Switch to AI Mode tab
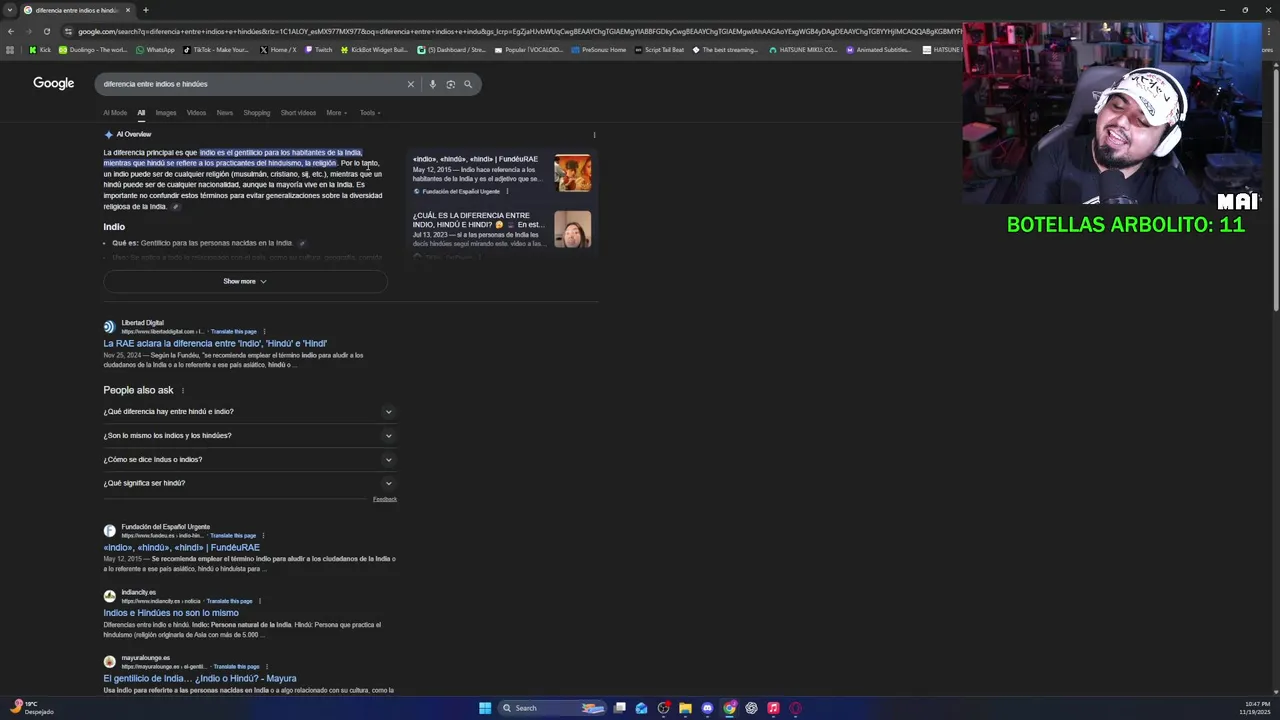 point(115,113)
